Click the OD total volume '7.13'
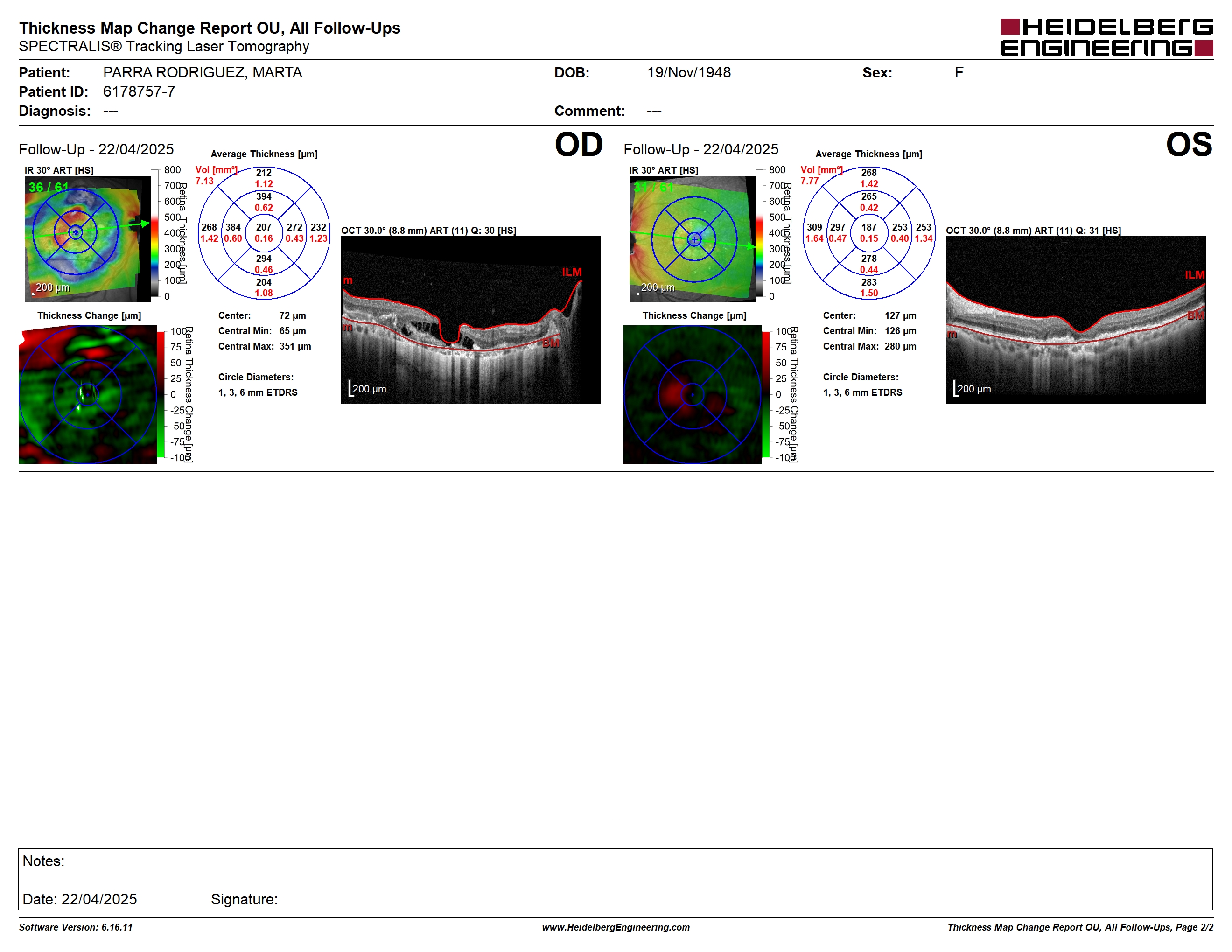This screenshot has width=1232, height=952. (204, 181)
